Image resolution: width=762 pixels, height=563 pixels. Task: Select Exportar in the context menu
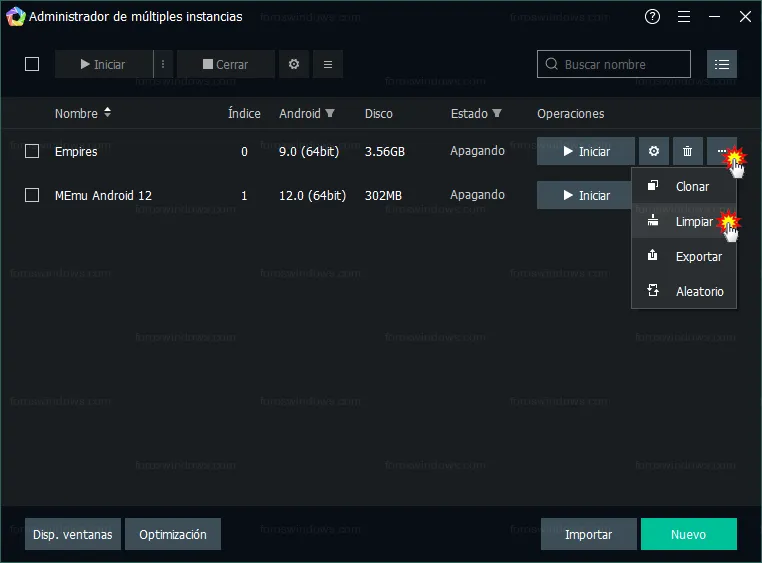[x=698, y=257]
